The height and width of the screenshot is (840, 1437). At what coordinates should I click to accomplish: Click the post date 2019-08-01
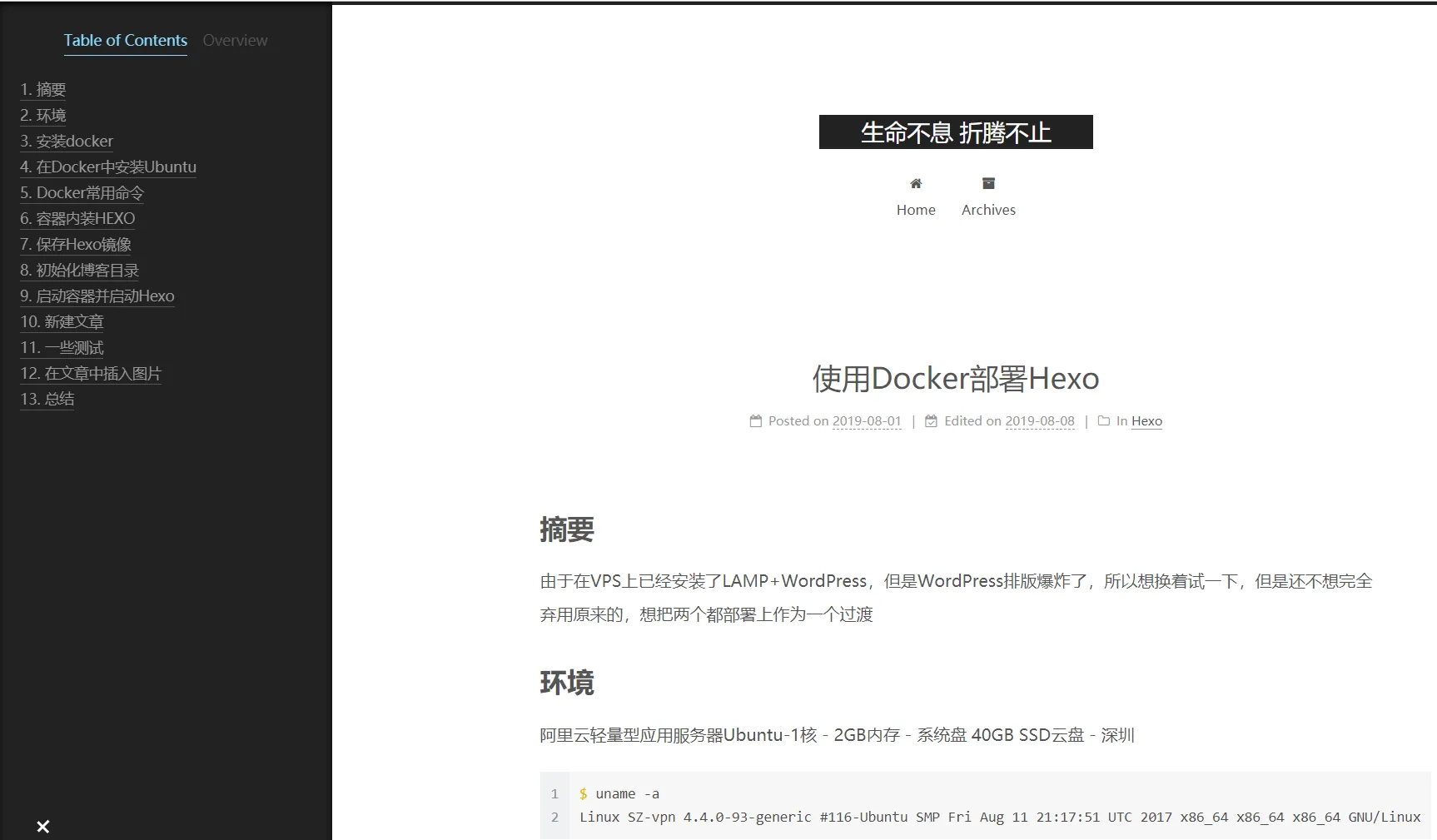tap(867, 421)
